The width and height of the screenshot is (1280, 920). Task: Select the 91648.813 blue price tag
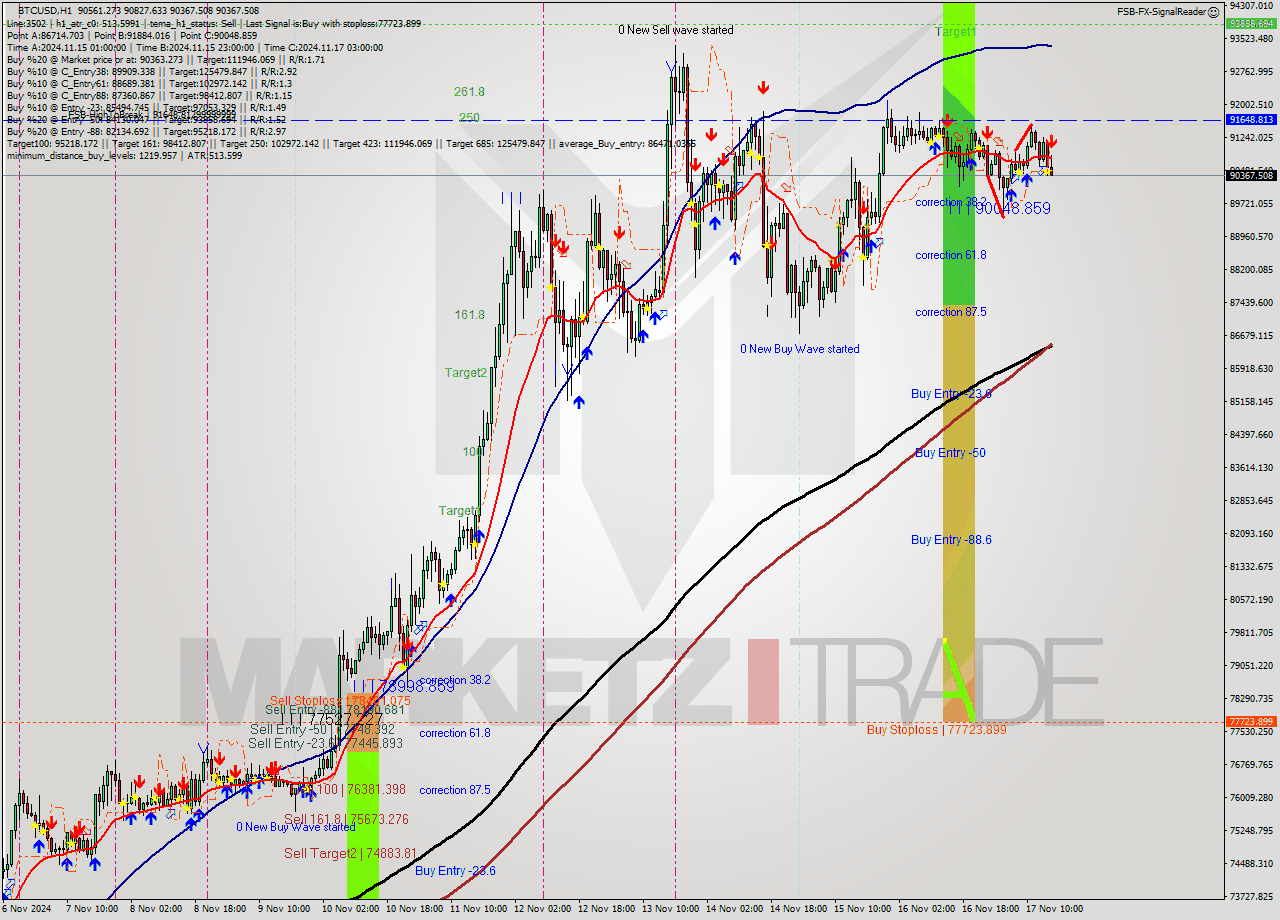[1250, 120]
